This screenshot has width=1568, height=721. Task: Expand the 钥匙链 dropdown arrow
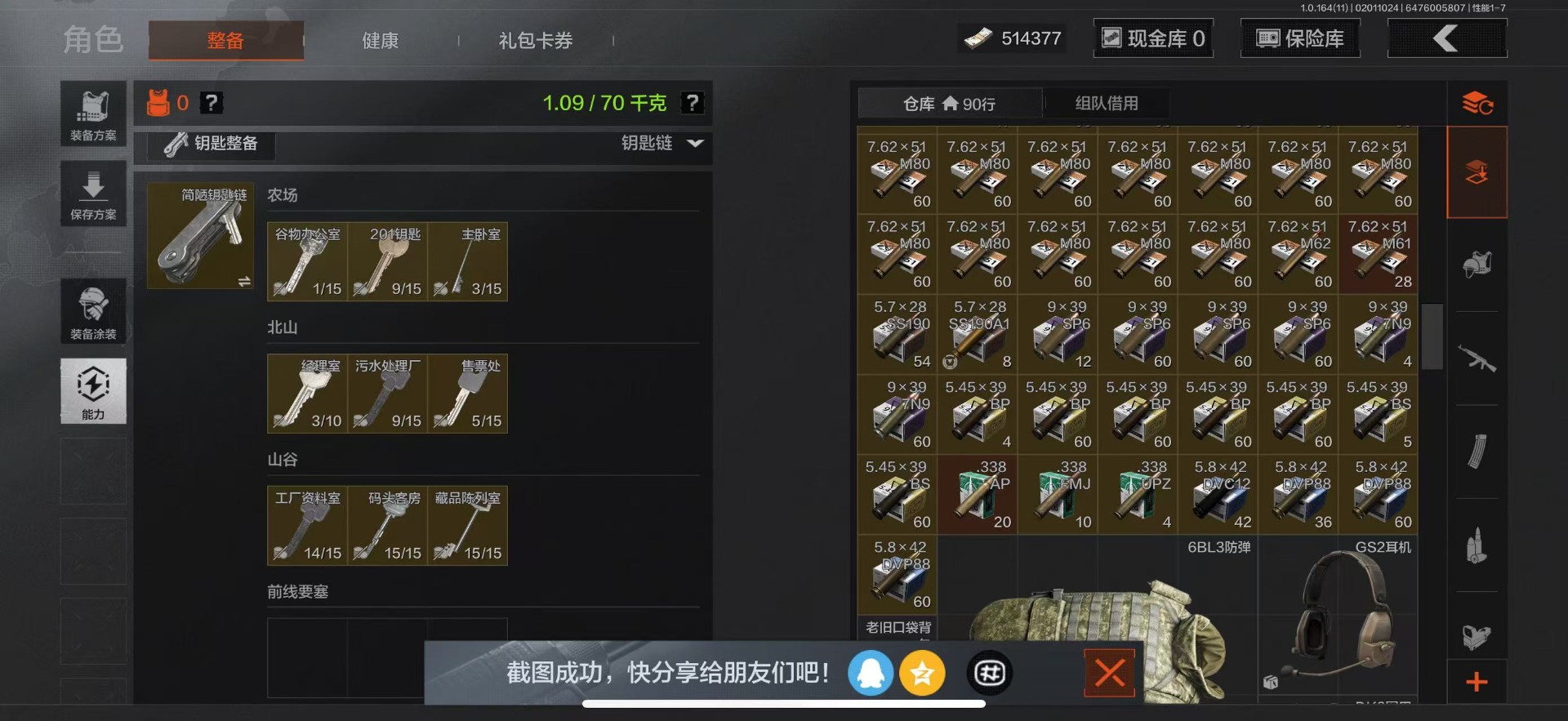[x=695, y=143]
